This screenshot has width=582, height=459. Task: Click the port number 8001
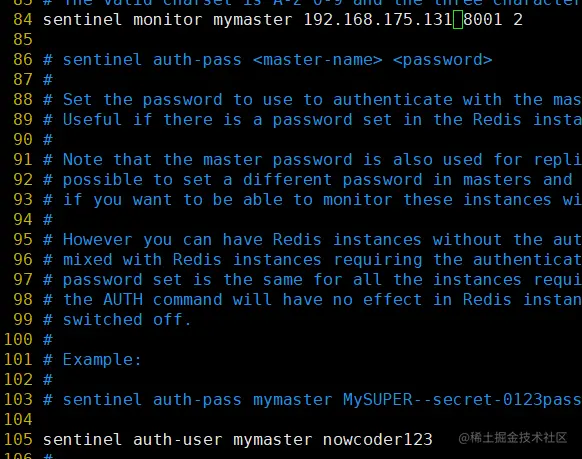click(x=483, y=20)
